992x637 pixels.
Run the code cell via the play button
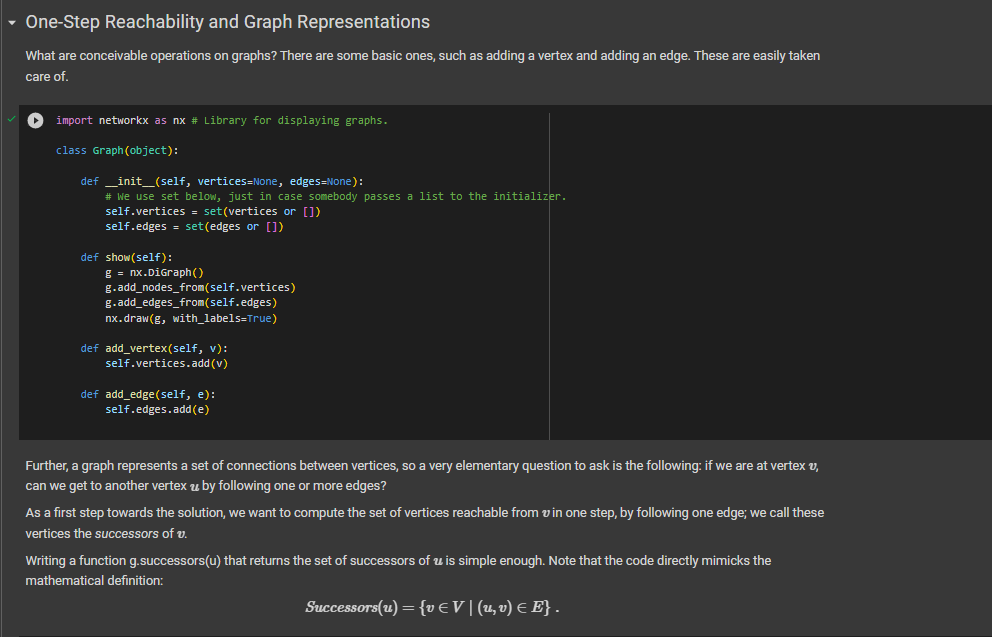coord(35,120)
